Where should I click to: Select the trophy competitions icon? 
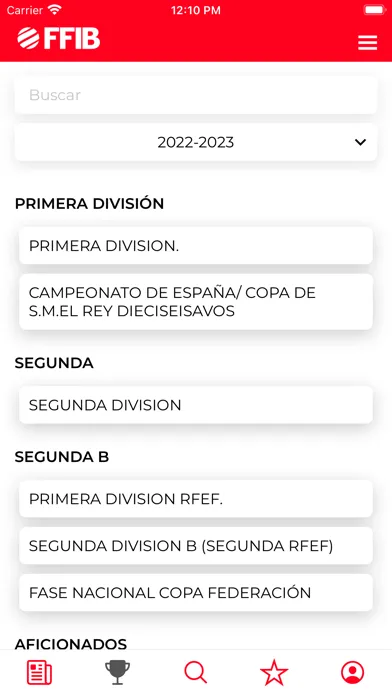pyautogui.click(x=118, y=672)
